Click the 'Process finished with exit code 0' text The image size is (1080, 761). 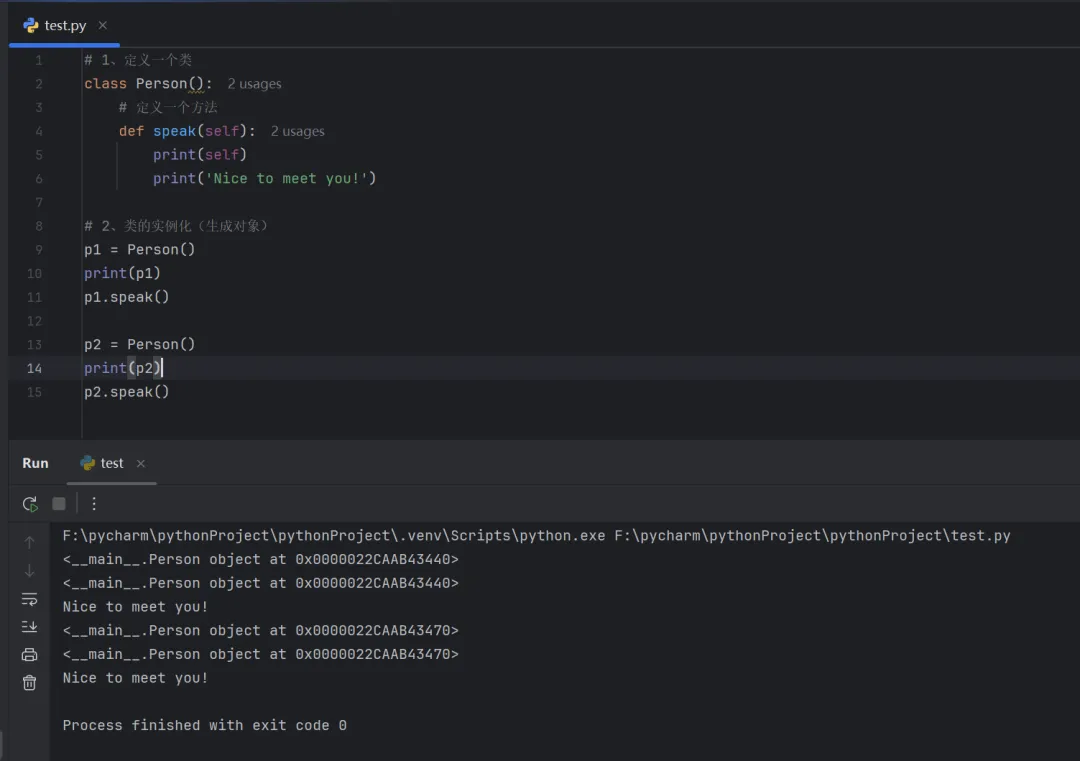tap(204, 725)
